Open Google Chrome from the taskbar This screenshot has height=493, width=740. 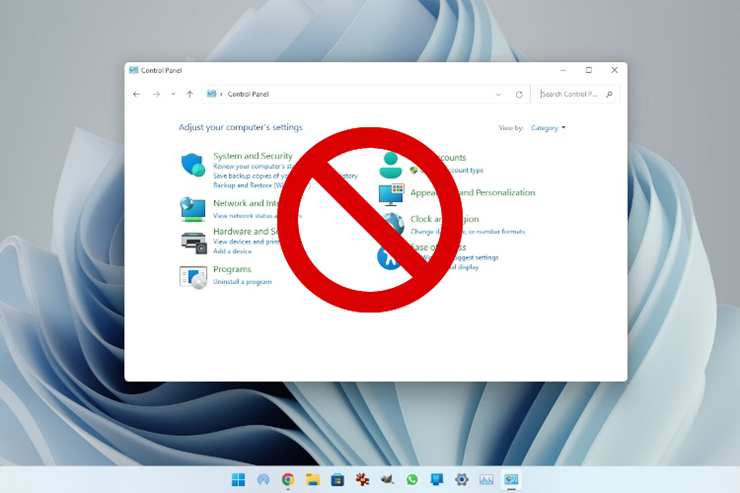[287, 480]
